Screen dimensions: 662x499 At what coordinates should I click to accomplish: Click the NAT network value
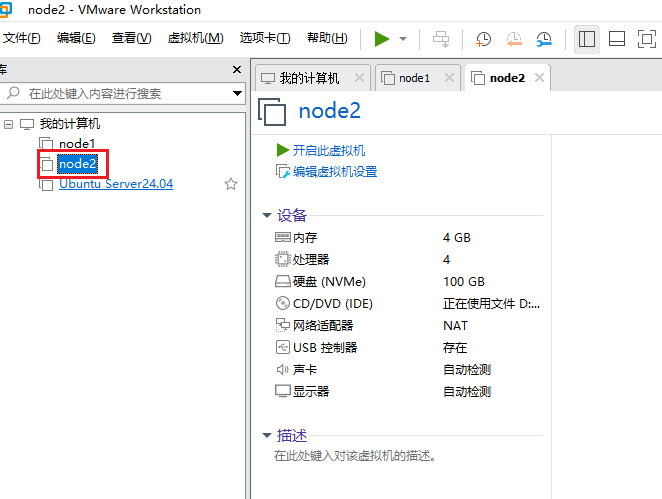[x=456, y=325]
